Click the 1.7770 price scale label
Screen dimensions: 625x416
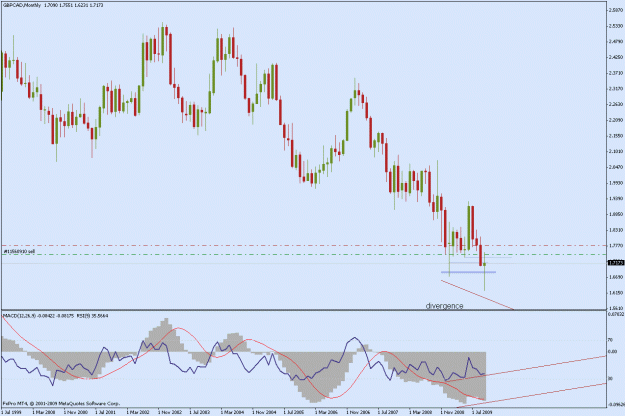point(615,245)
